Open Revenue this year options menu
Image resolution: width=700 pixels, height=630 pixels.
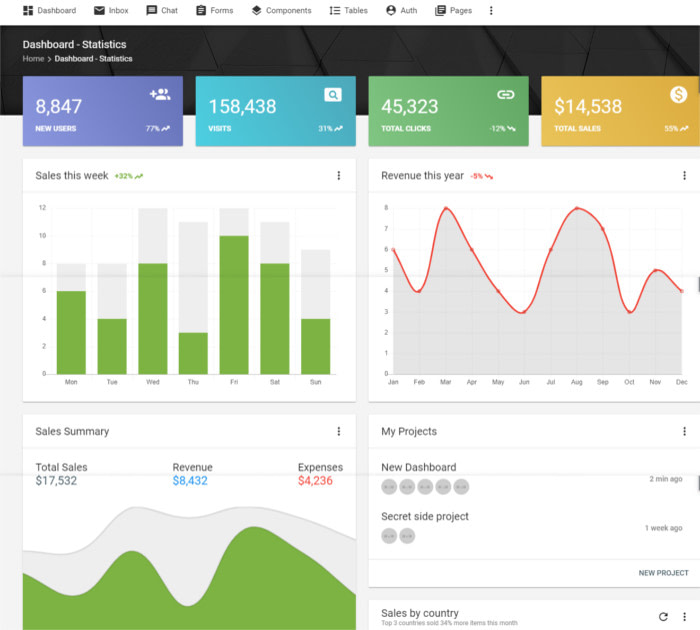[684, 175]
